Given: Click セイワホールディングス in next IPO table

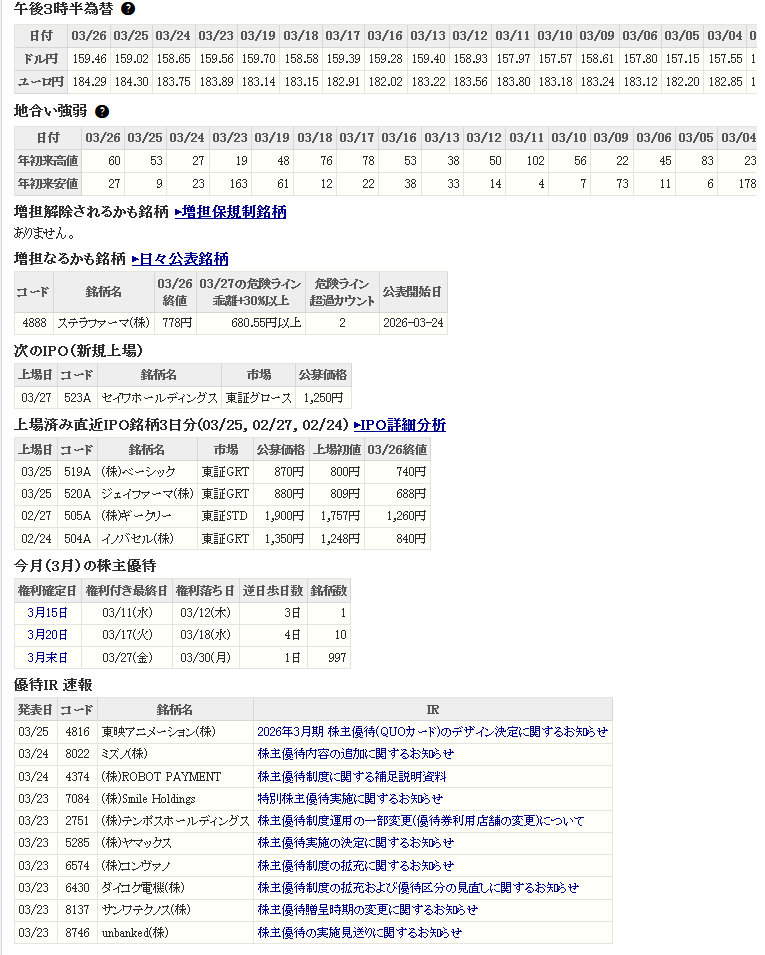Looking at the screenshot, I should pyautogui.click(x=158, y=397).
